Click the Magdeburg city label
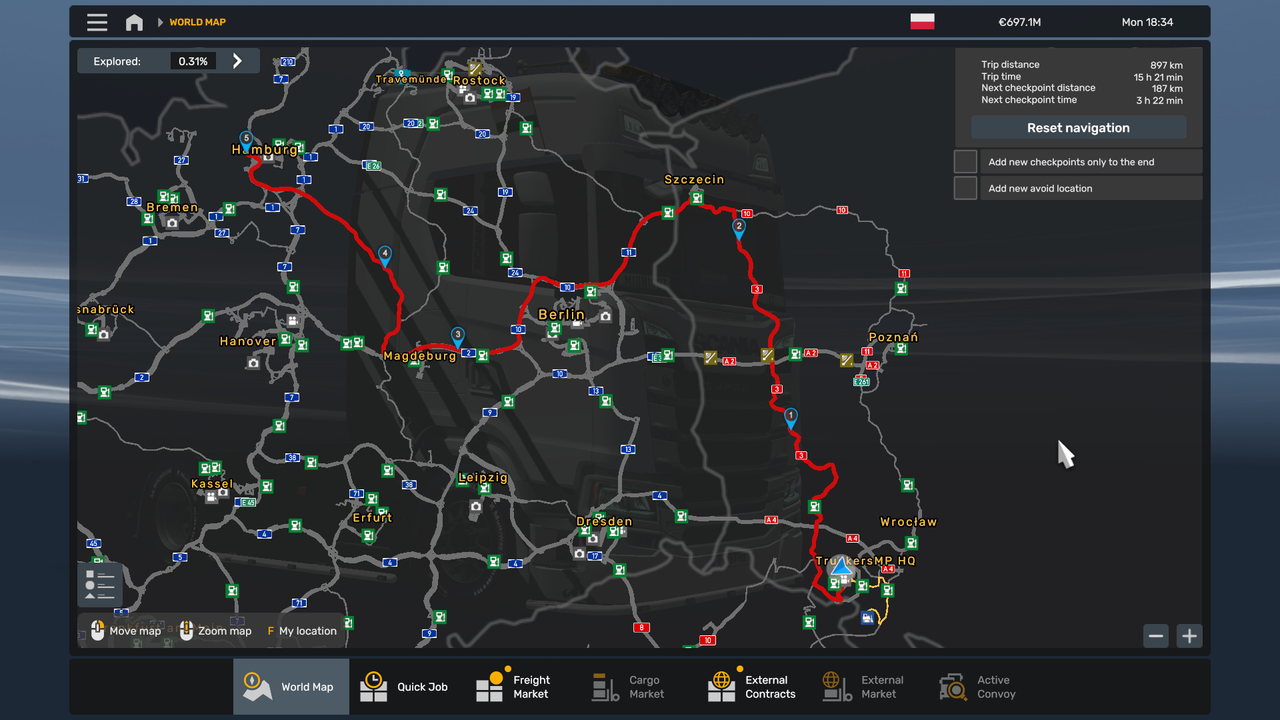This screenshot has width=1280, height=720. pyautogui.click(x=420, y=355)
